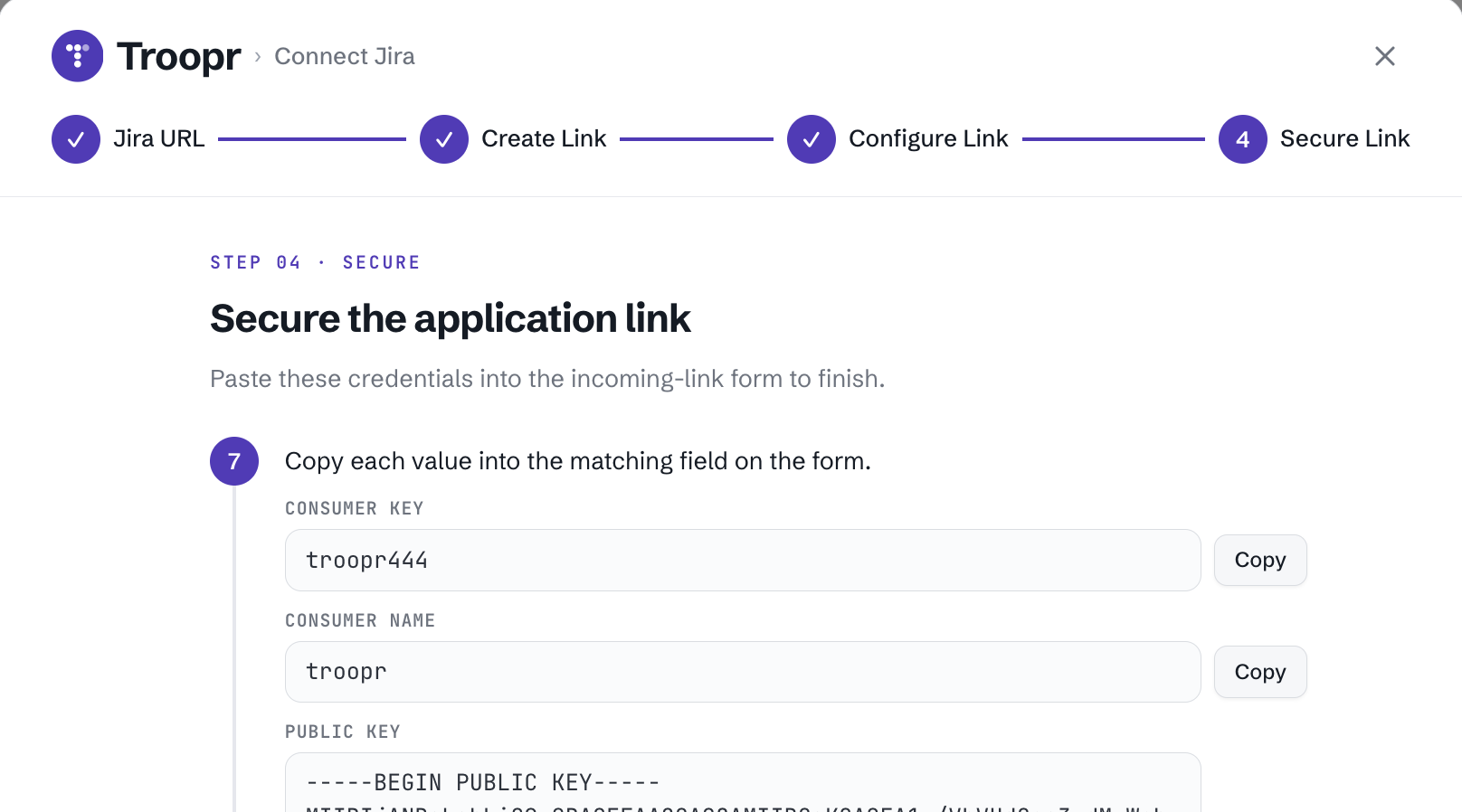The height and width of the screenshot is (812, 1462).
Task: Click the breadcrumb chevron after Troopr
Action: pos(258,57)
